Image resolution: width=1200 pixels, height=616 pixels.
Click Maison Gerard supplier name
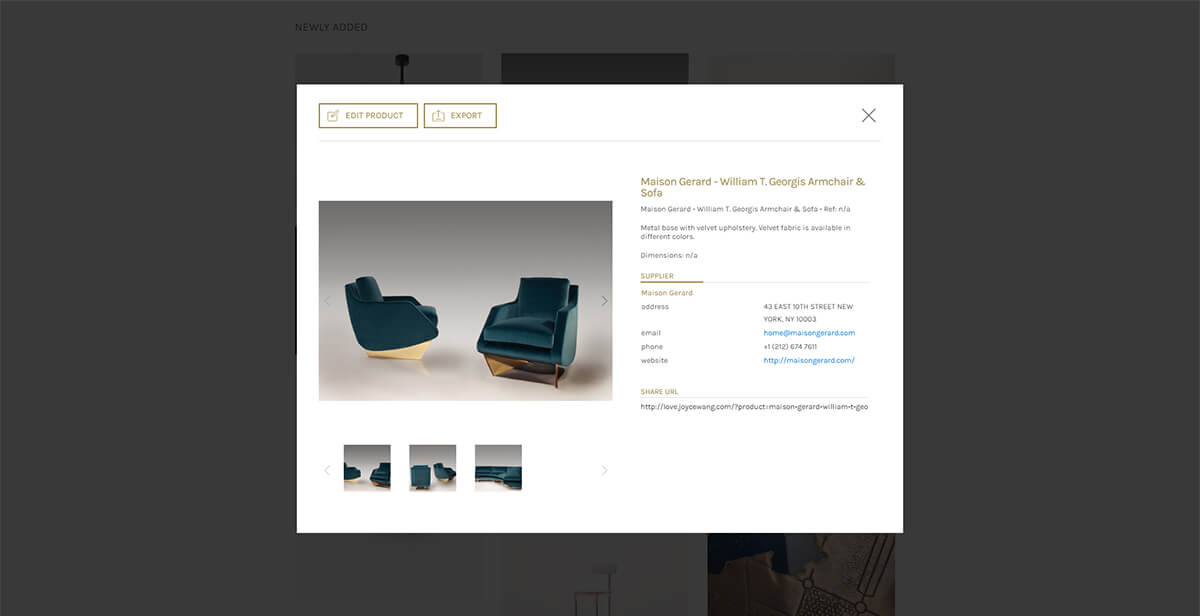click(x=667, y=293)
